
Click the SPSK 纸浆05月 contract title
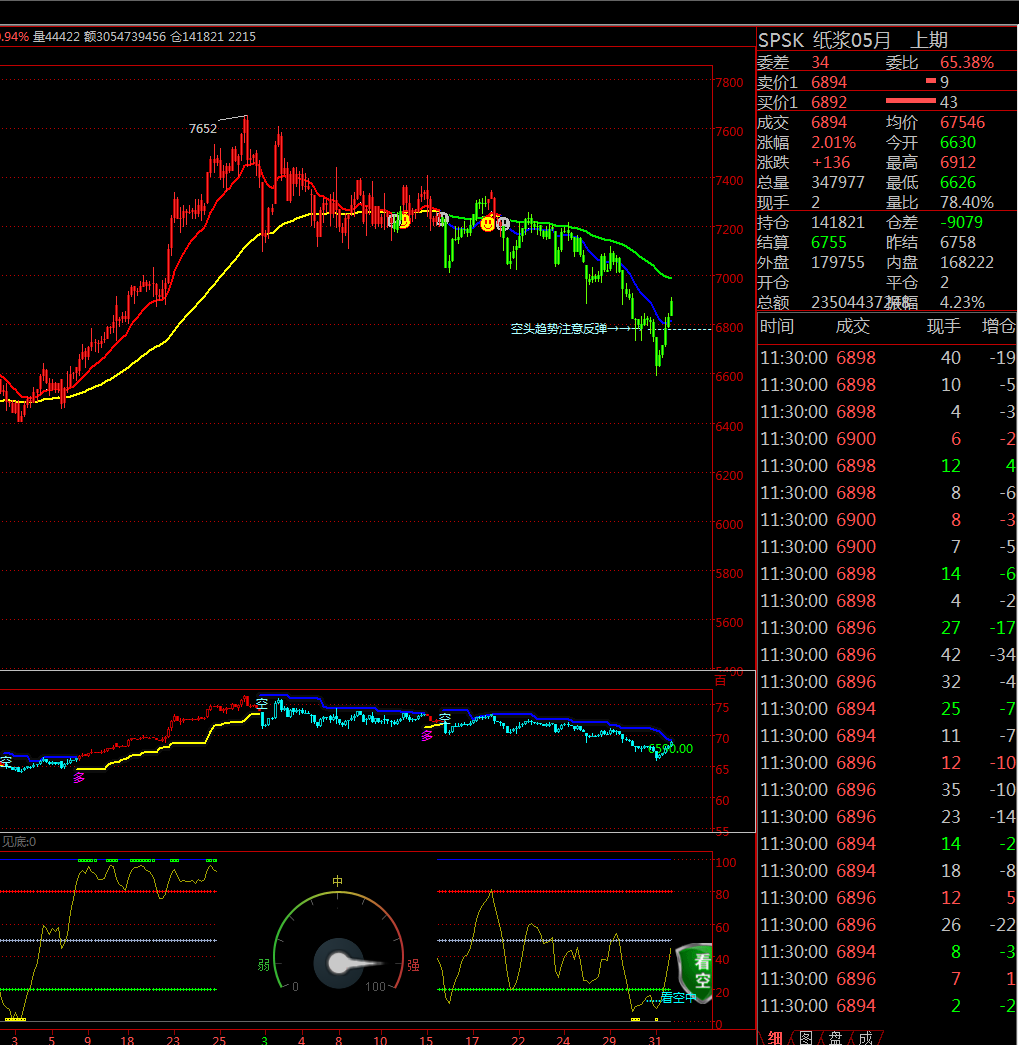823,40
